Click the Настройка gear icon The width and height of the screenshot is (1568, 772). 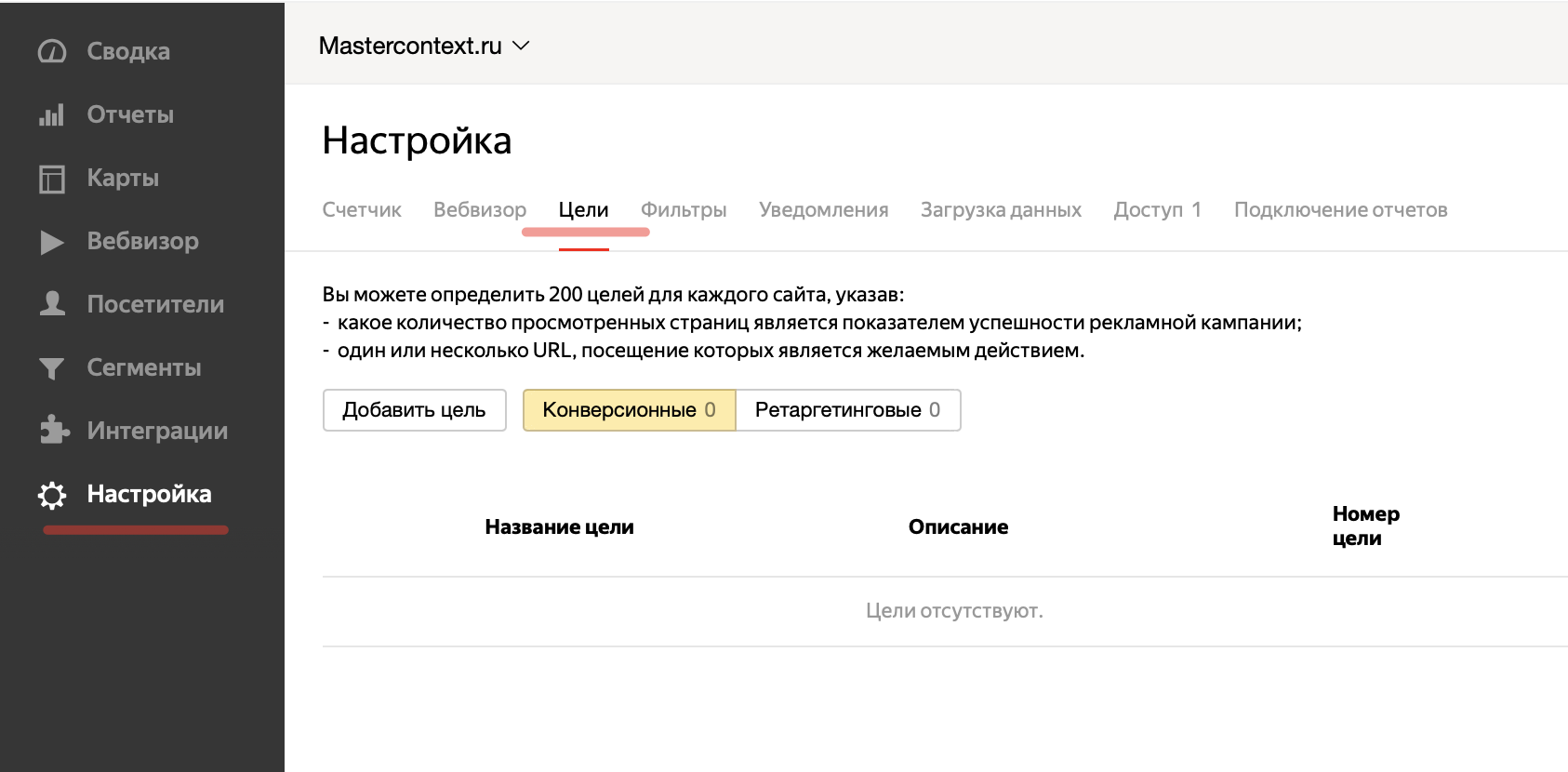52,495
